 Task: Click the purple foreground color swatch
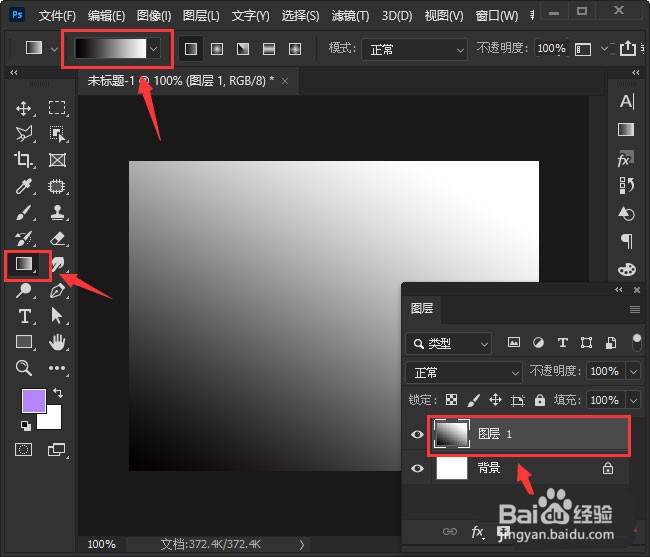tap(34, 401)
